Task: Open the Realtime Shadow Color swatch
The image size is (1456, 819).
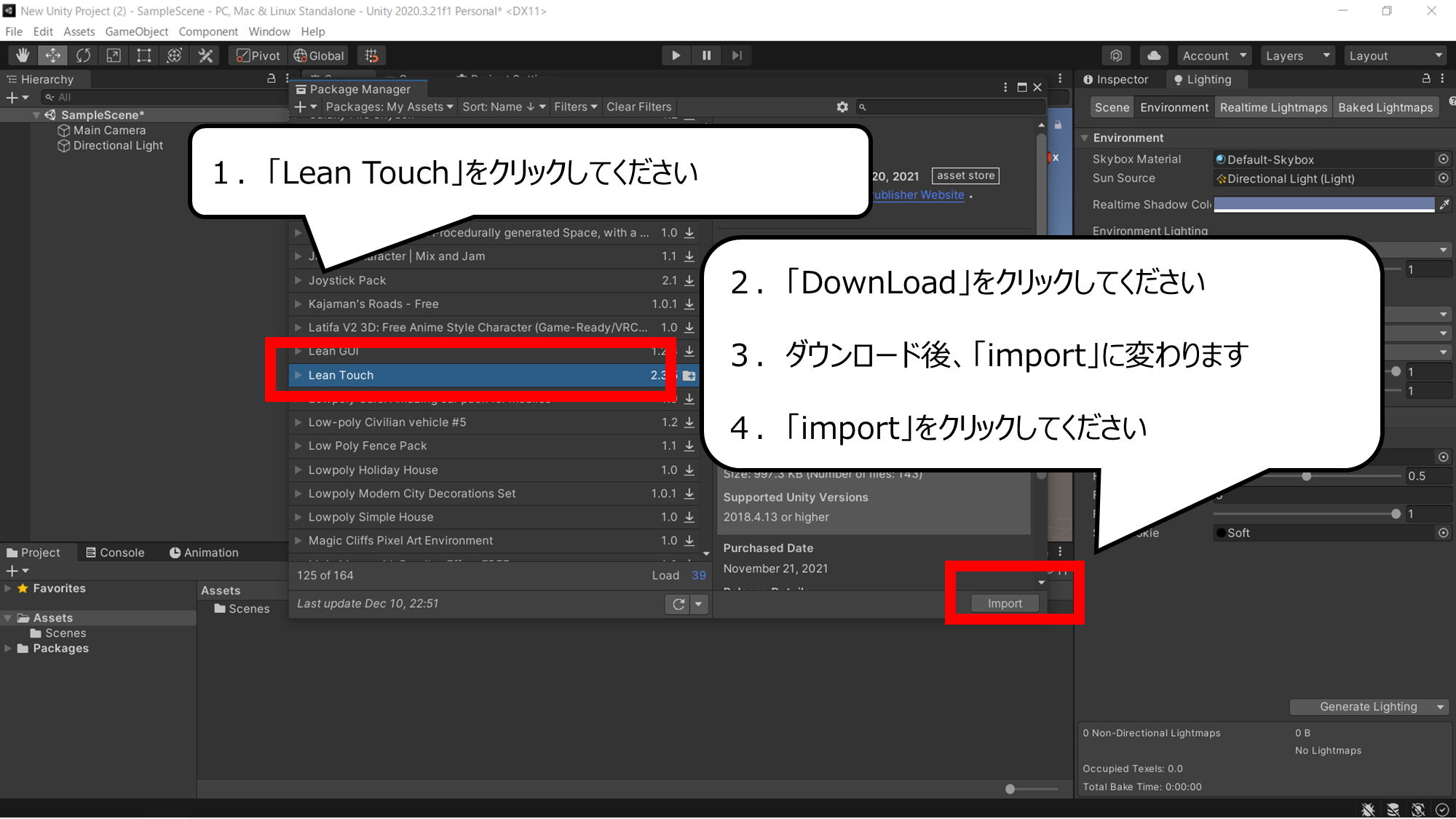Action: click(x=1324, y=205)
